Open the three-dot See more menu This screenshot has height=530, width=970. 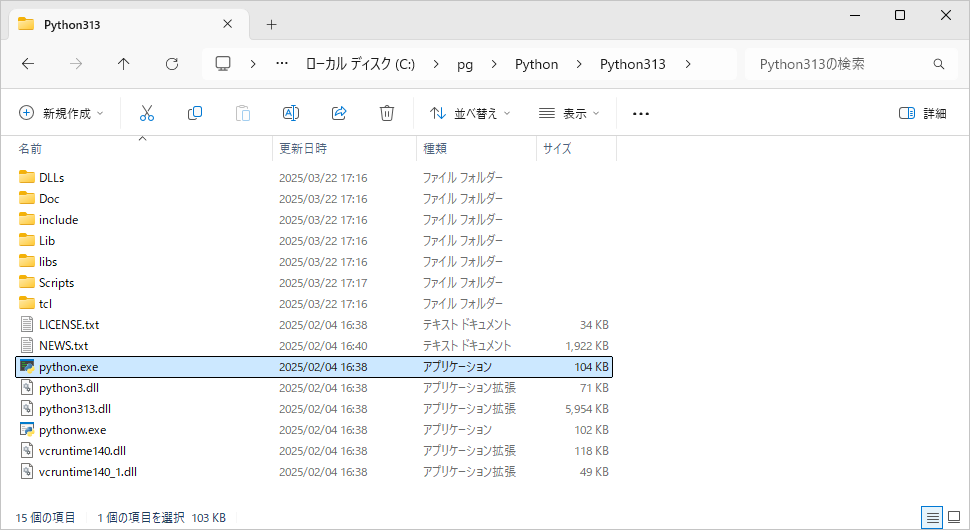pos(641,114)
